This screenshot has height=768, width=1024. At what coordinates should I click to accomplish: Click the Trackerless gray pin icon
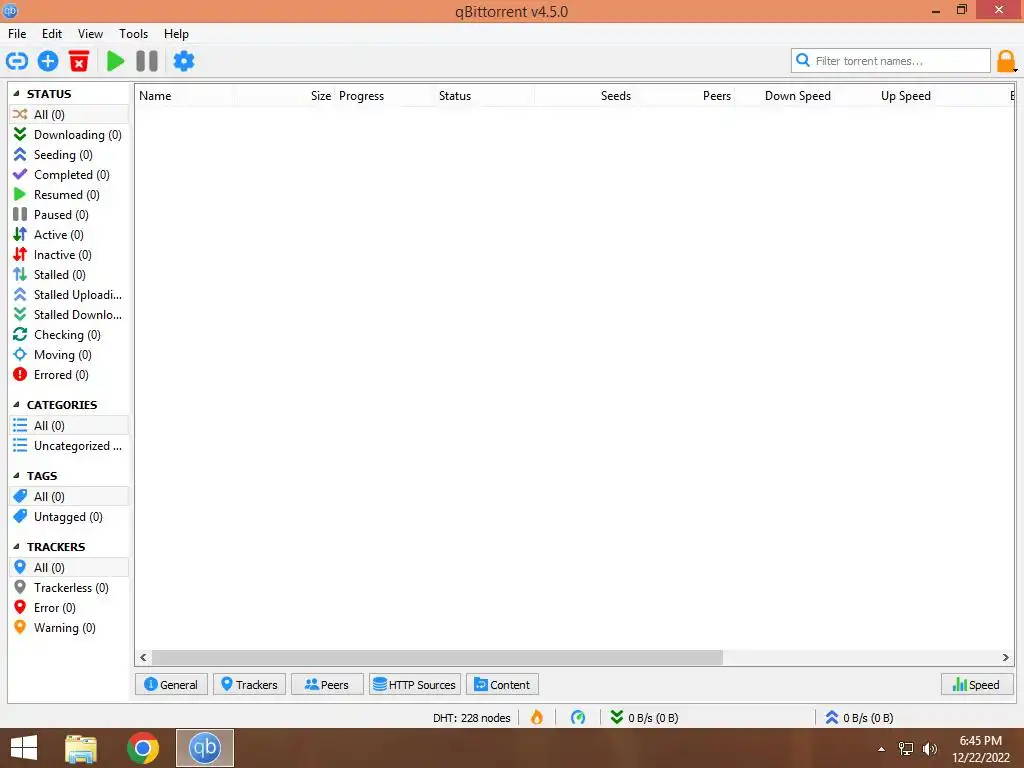point(20,587)
